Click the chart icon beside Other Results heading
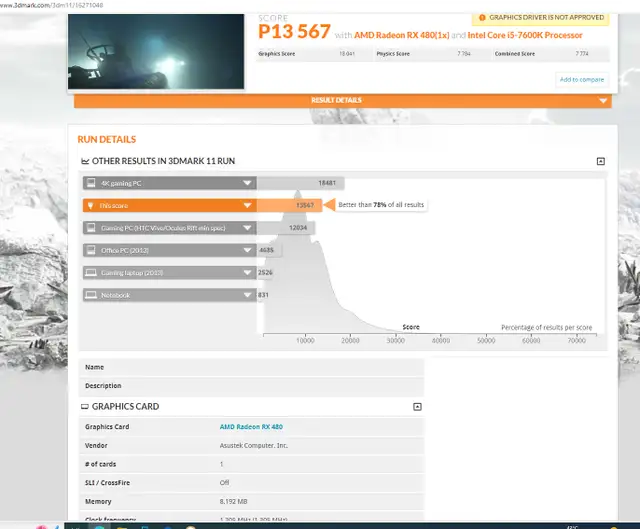Viewport: 640px width, 529px height. click(x=85, y=161)
